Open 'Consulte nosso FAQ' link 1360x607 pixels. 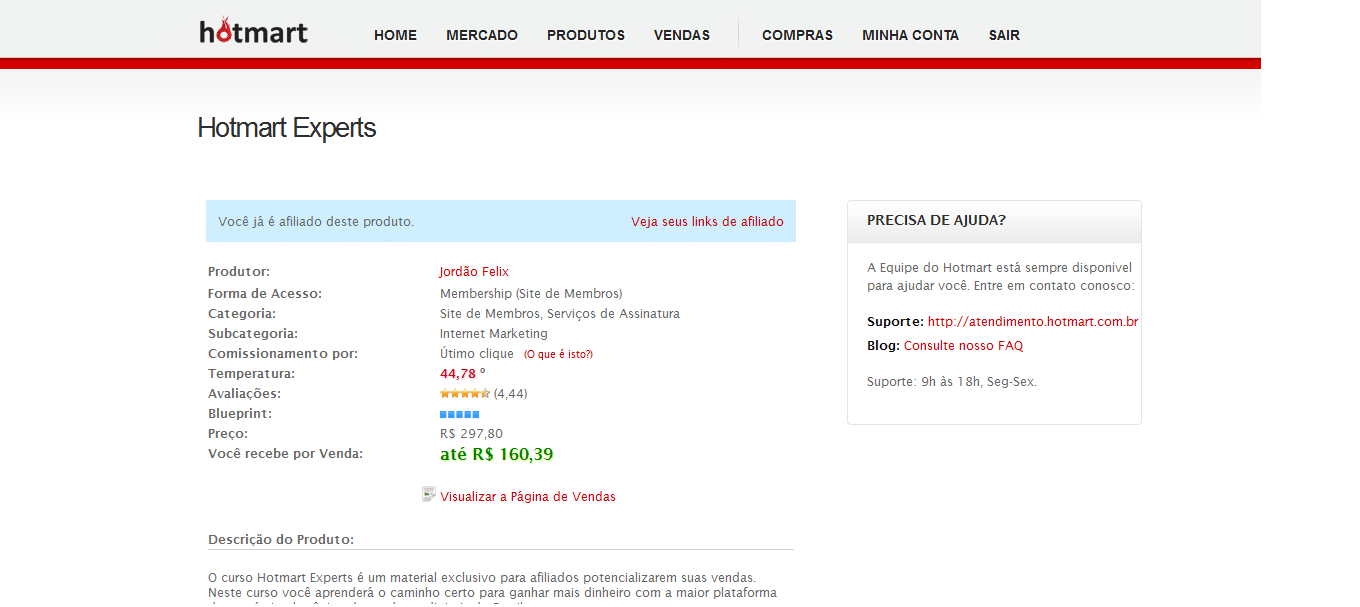click(x=963, y=346)
